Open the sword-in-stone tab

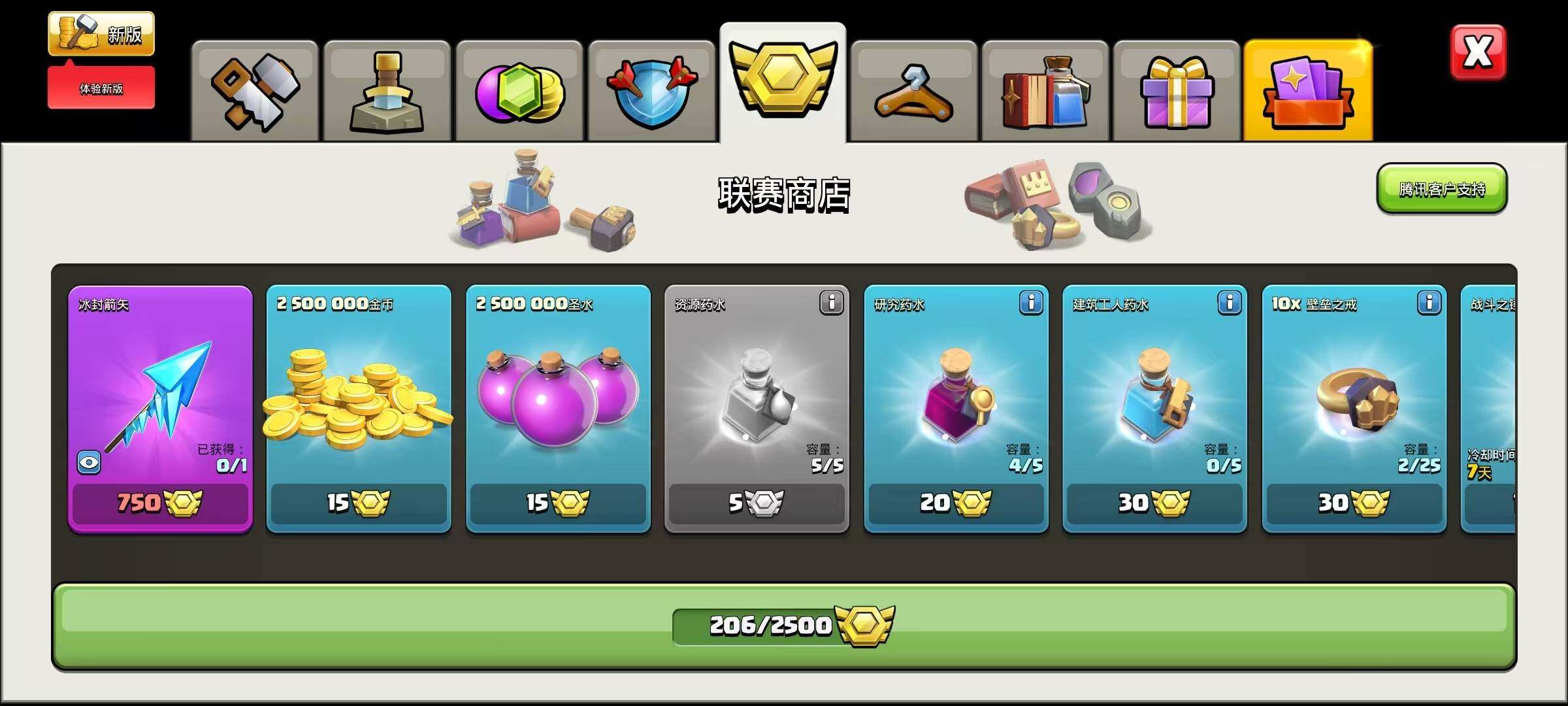pos(387,91)
